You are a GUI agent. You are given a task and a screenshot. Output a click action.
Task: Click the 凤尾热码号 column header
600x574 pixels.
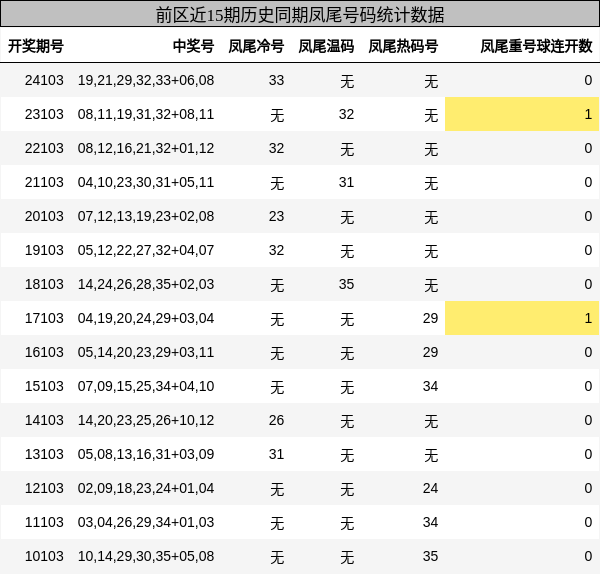403,46
